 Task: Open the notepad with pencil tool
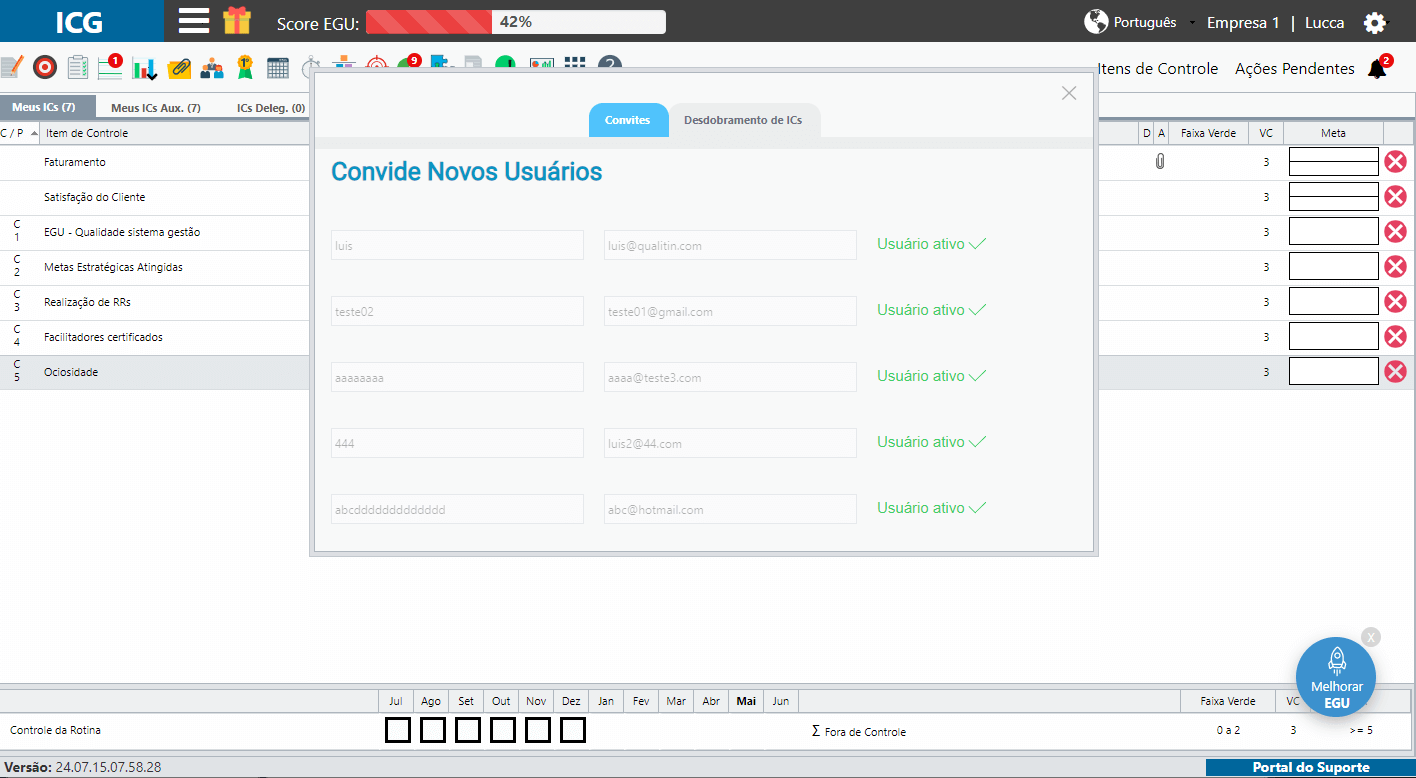[11, 67]
